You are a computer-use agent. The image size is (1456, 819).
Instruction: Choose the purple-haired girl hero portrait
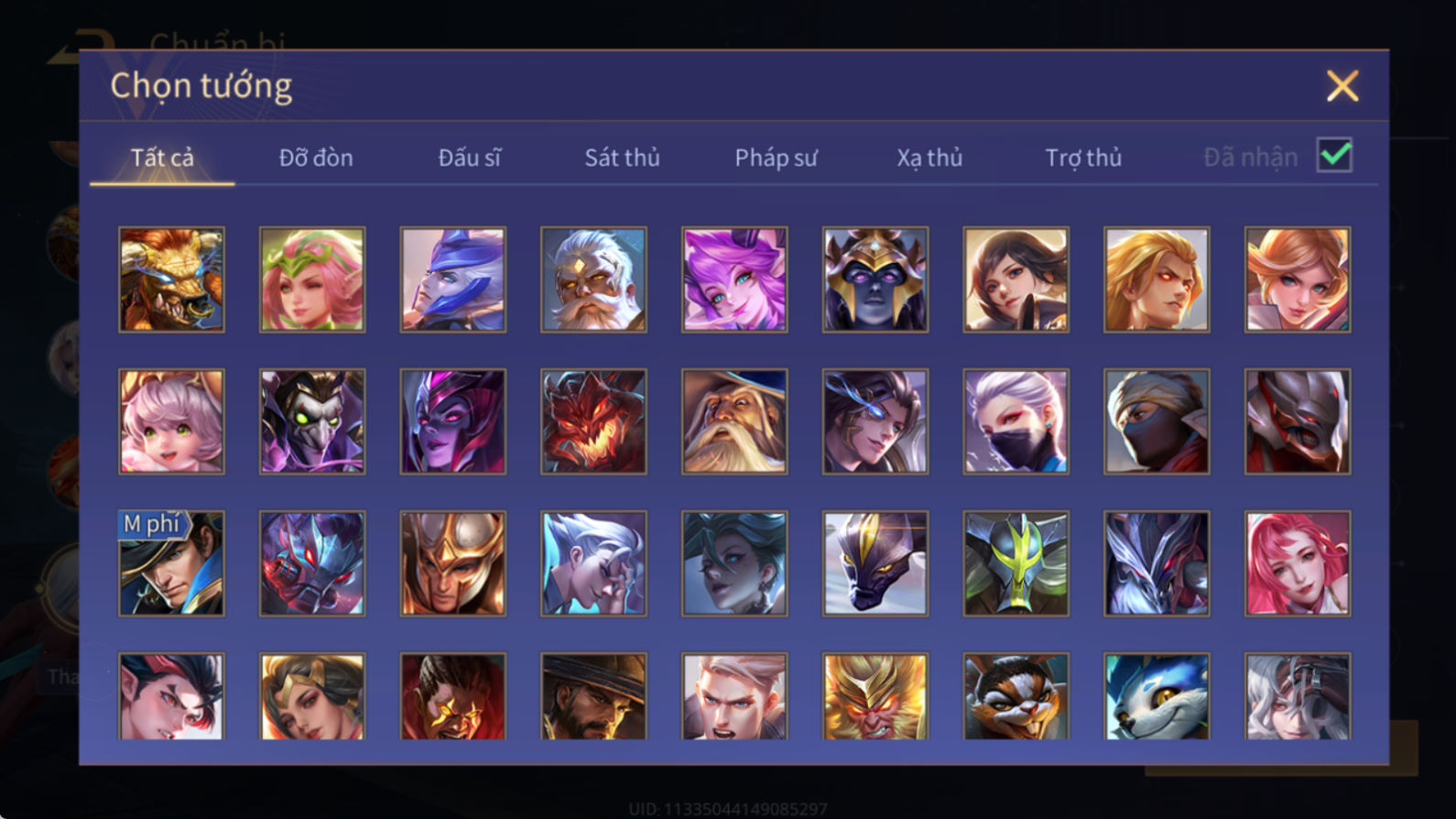click(734, 279)
